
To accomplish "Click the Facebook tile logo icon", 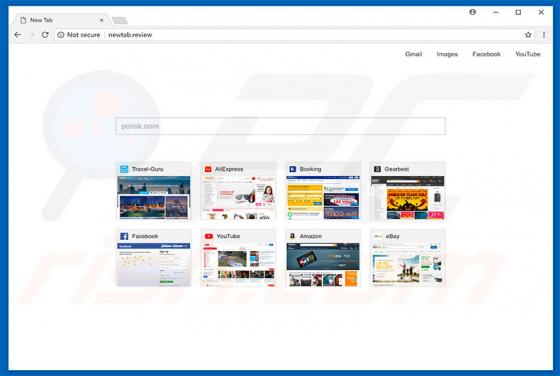I will [x=124, y=236].
